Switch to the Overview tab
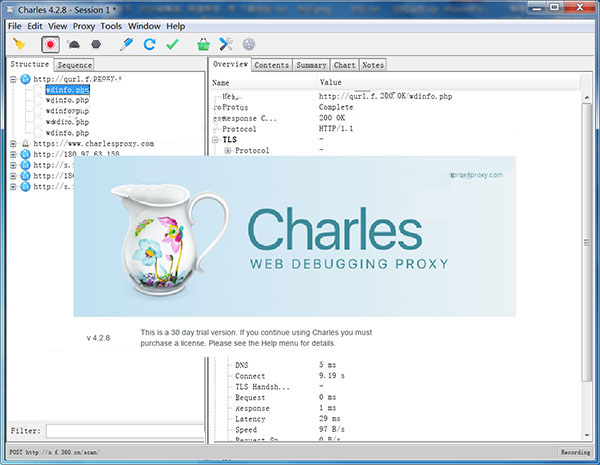Image resolution: width=600 pixels, height=465 pixels. tap(230, 64)
